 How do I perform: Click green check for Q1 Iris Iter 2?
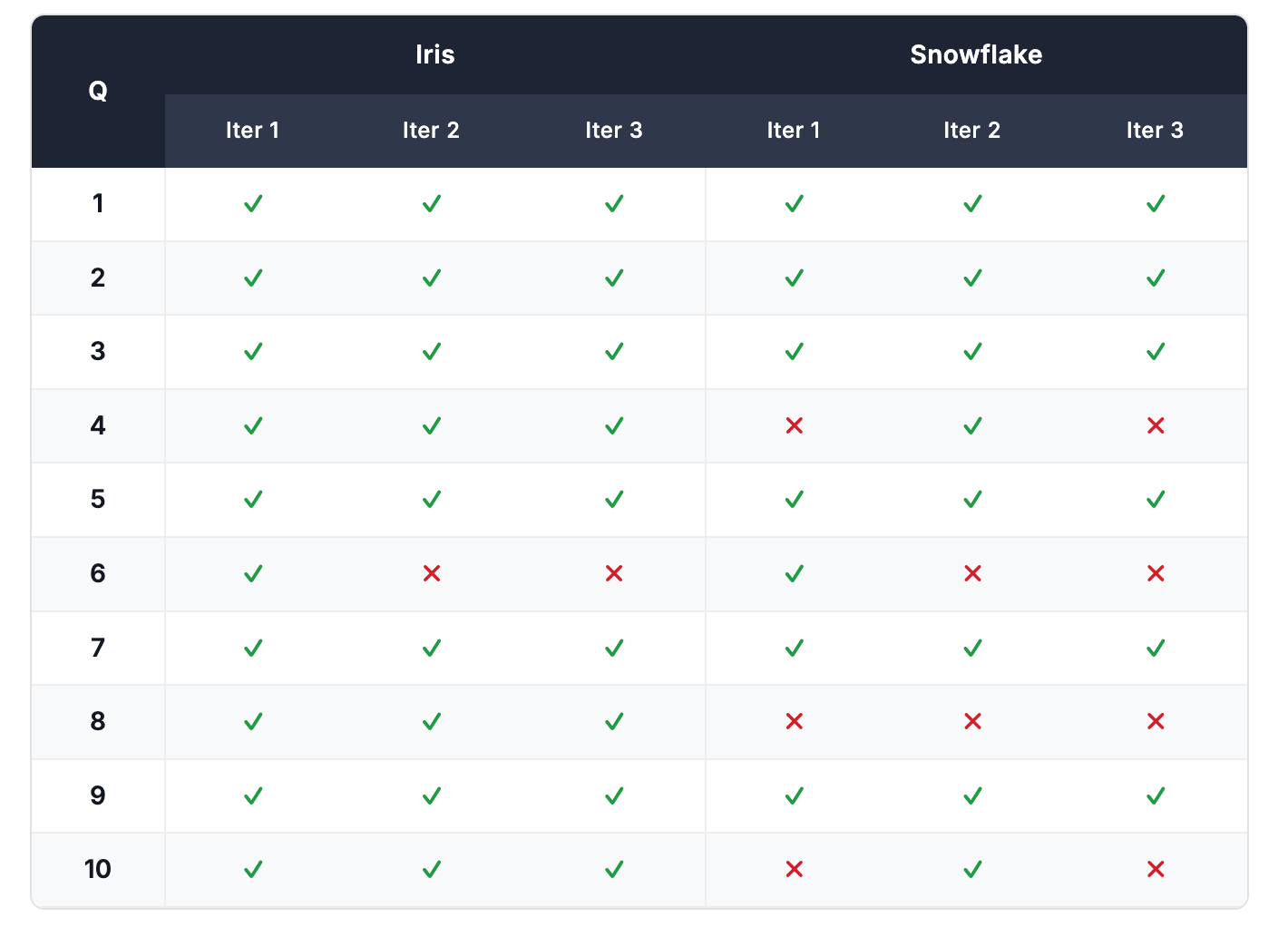point(432,203)
